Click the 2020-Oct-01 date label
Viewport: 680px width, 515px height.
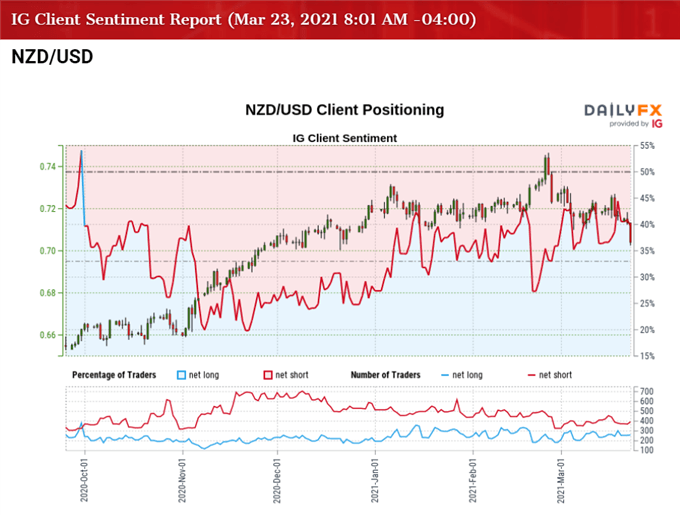84,481
